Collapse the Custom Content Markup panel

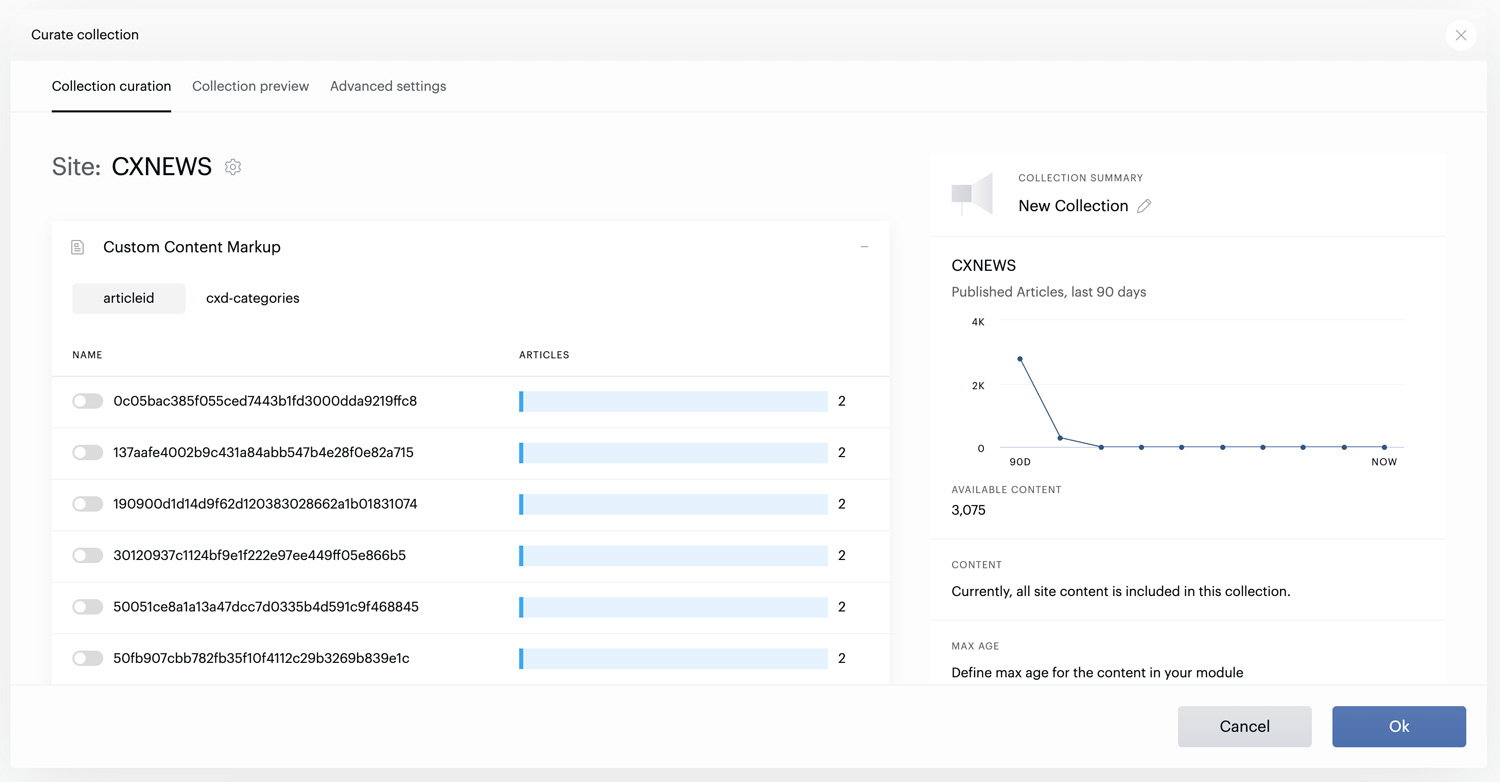point(864,247)
